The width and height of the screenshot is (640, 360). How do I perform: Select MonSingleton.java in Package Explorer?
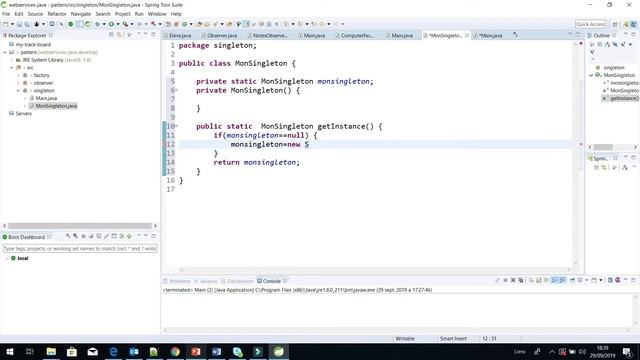[56, 106]
